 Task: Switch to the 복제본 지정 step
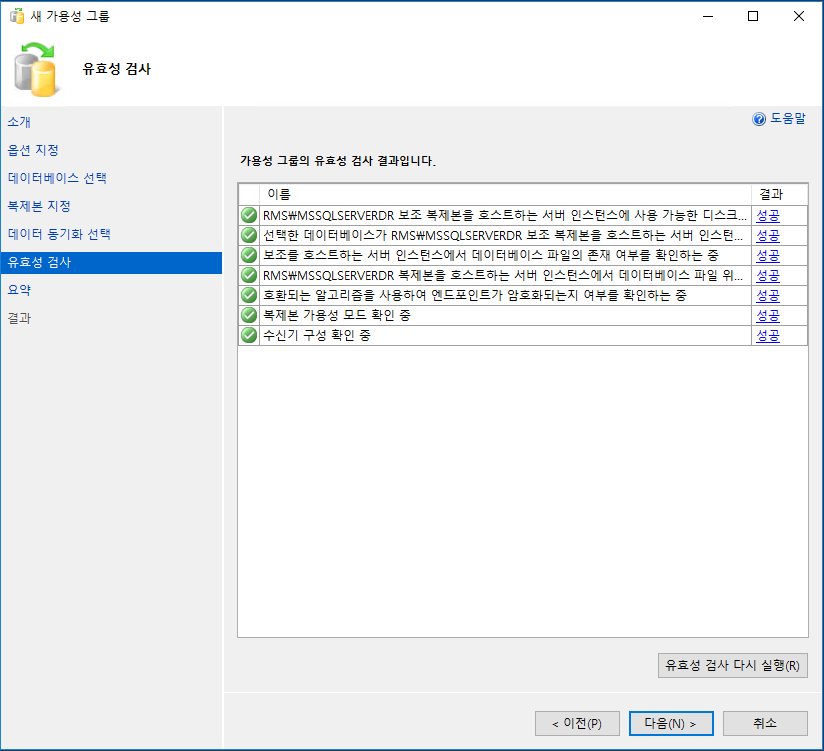point(39,206)
